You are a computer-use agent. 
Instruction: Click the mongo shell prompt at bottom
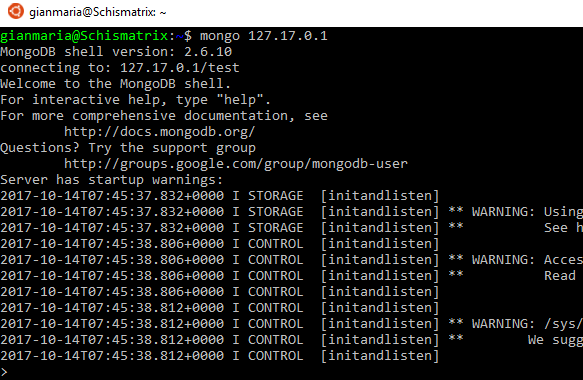click(x=4, y=372)
